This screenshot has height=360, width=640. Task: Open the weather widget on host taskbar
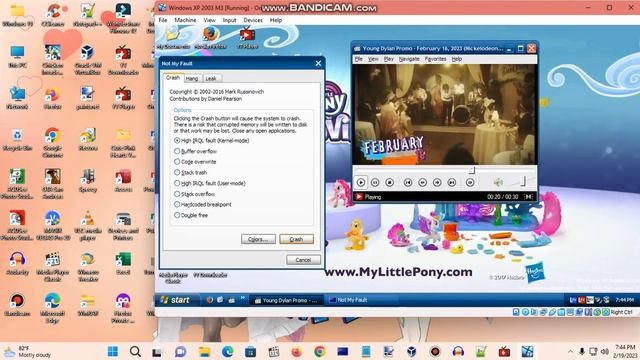click(28, 351)
